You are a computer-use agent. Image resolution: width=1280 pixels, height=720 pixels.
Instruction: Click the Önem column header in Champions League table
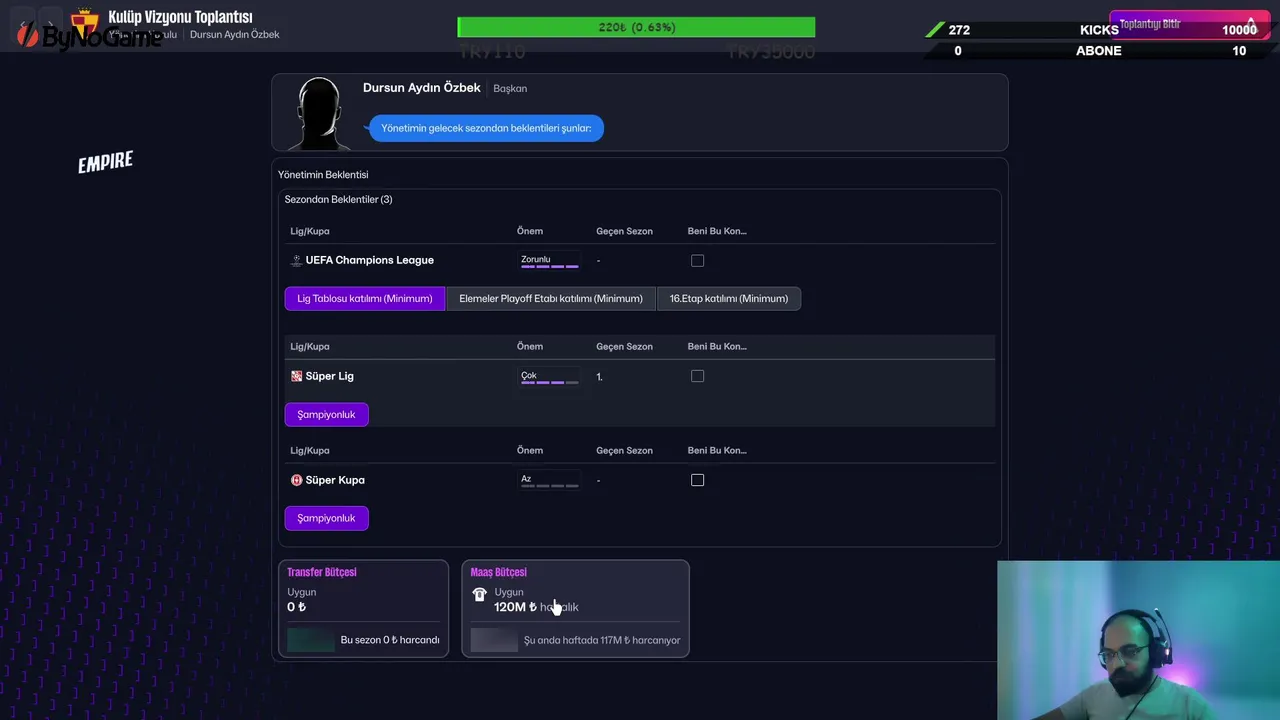coord(530,231)
